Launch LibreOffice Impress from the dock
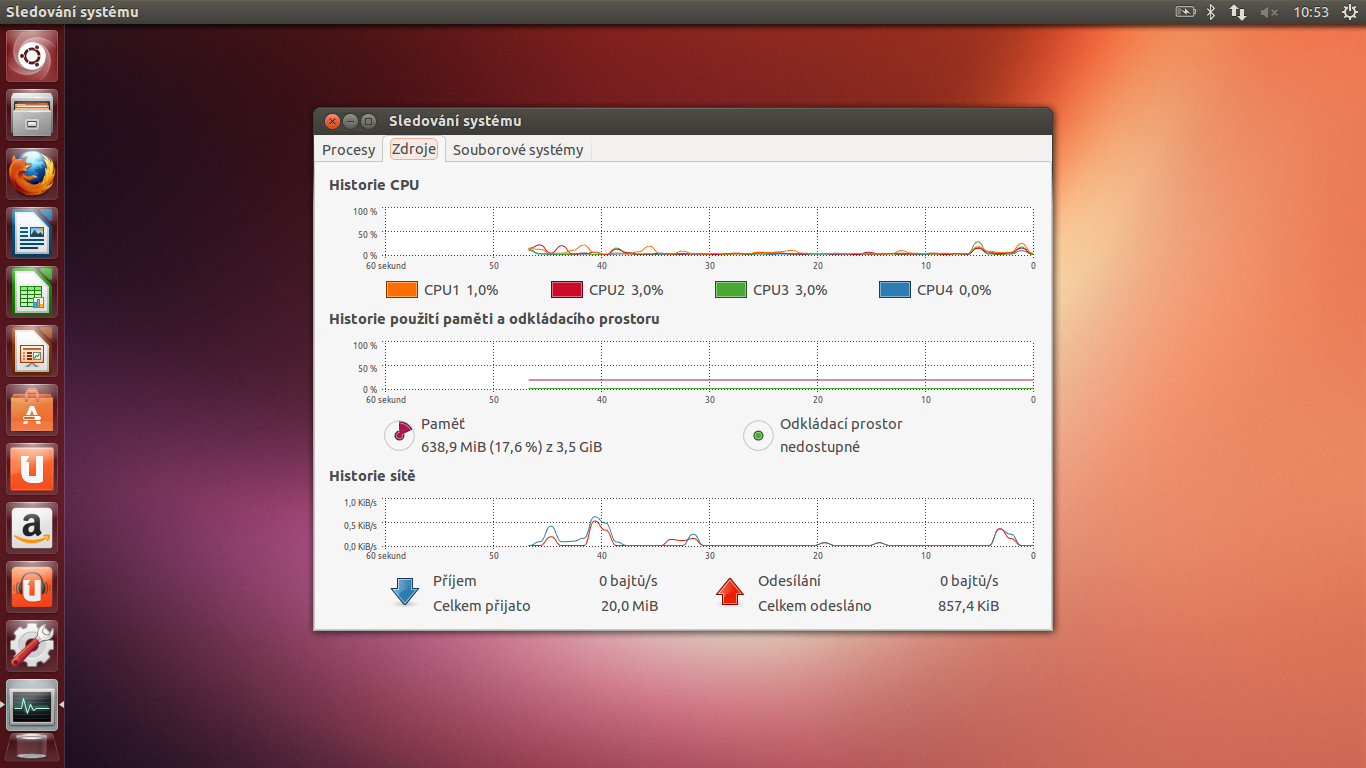This screenshot has height=768, width=1366. 32,350
